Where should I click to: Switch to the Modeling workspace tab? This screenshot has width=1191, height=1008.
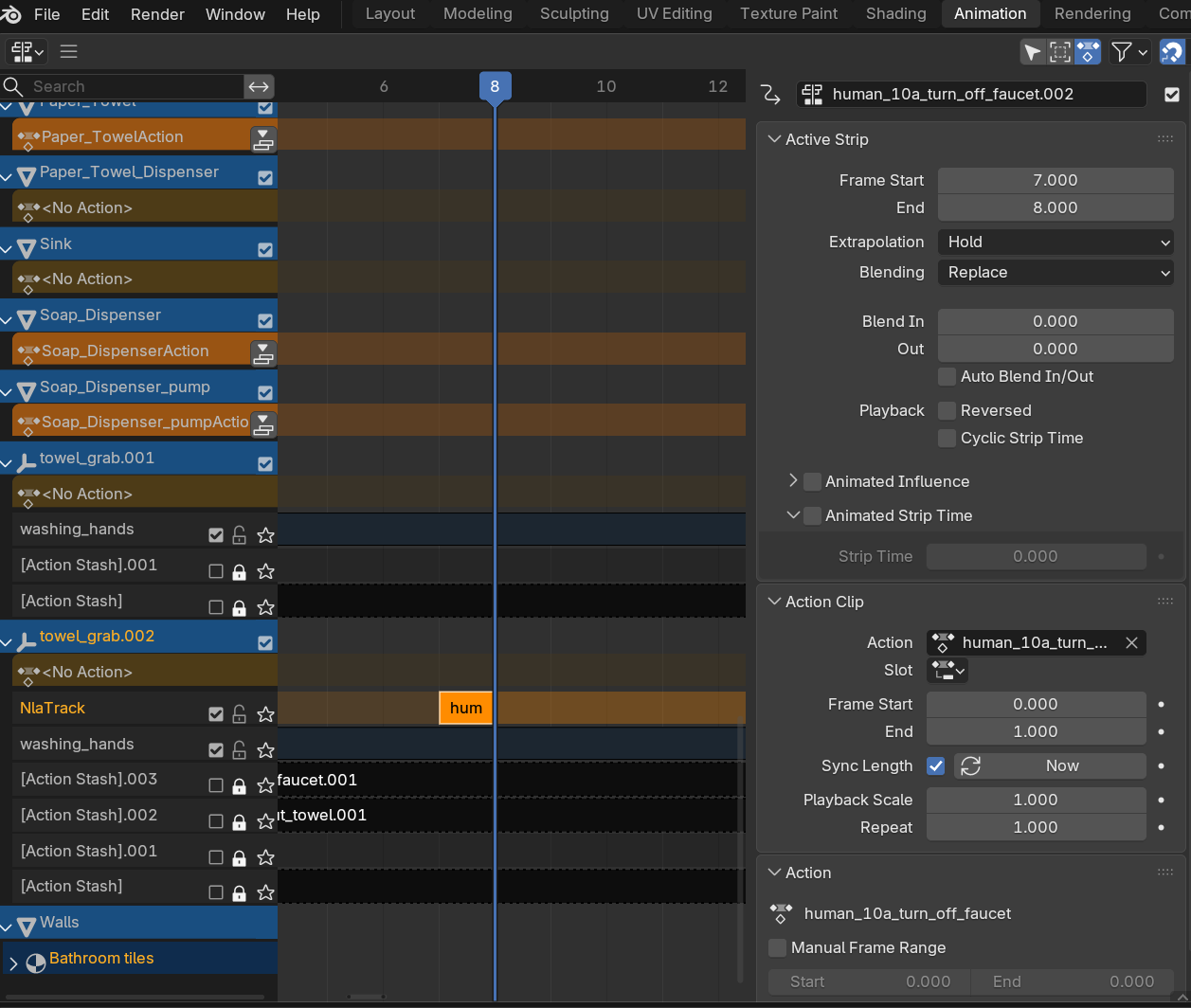tap(478, 13)
